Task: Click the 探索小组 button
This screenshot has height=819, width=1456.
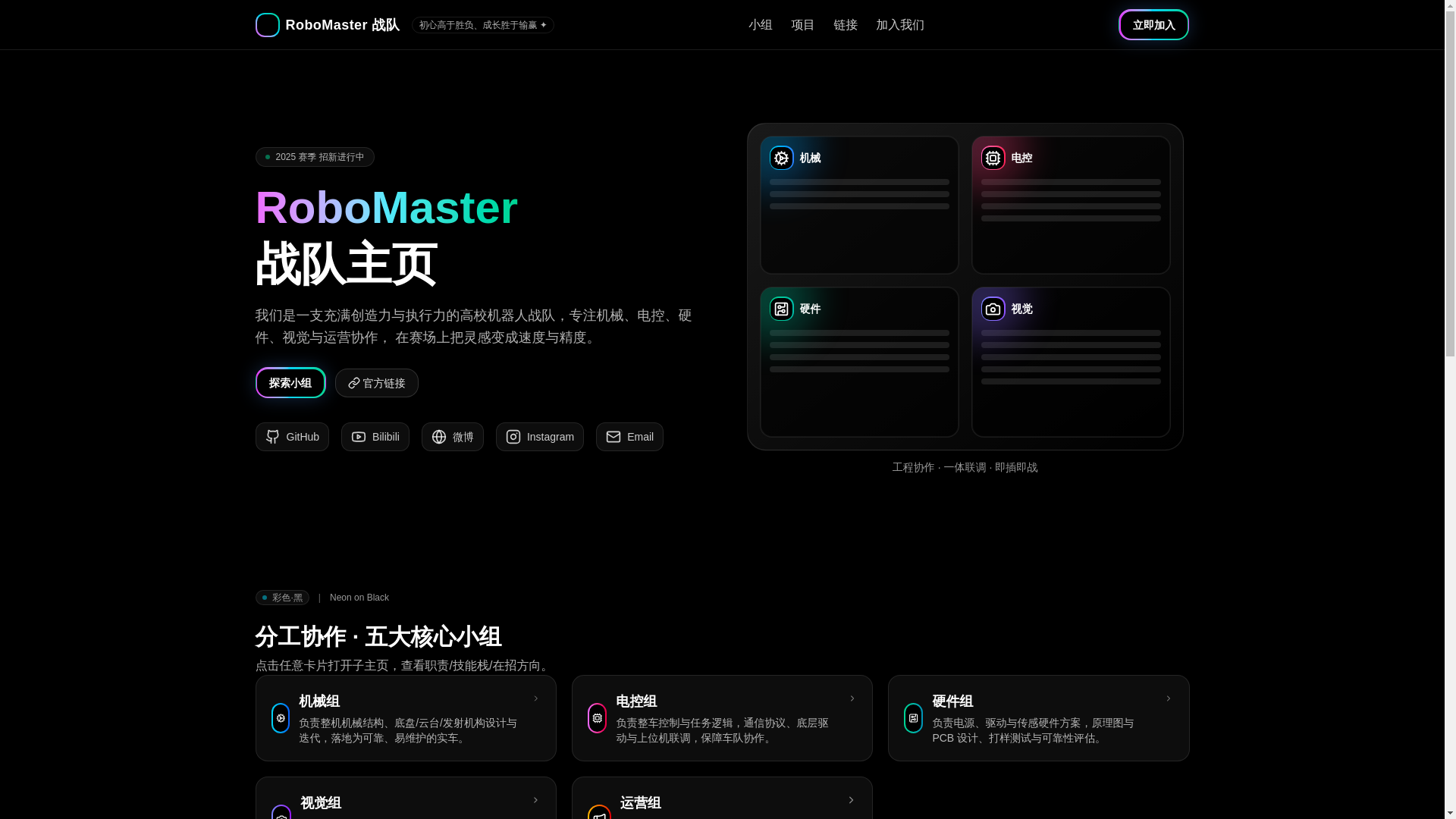Action: tap(290, 383)
